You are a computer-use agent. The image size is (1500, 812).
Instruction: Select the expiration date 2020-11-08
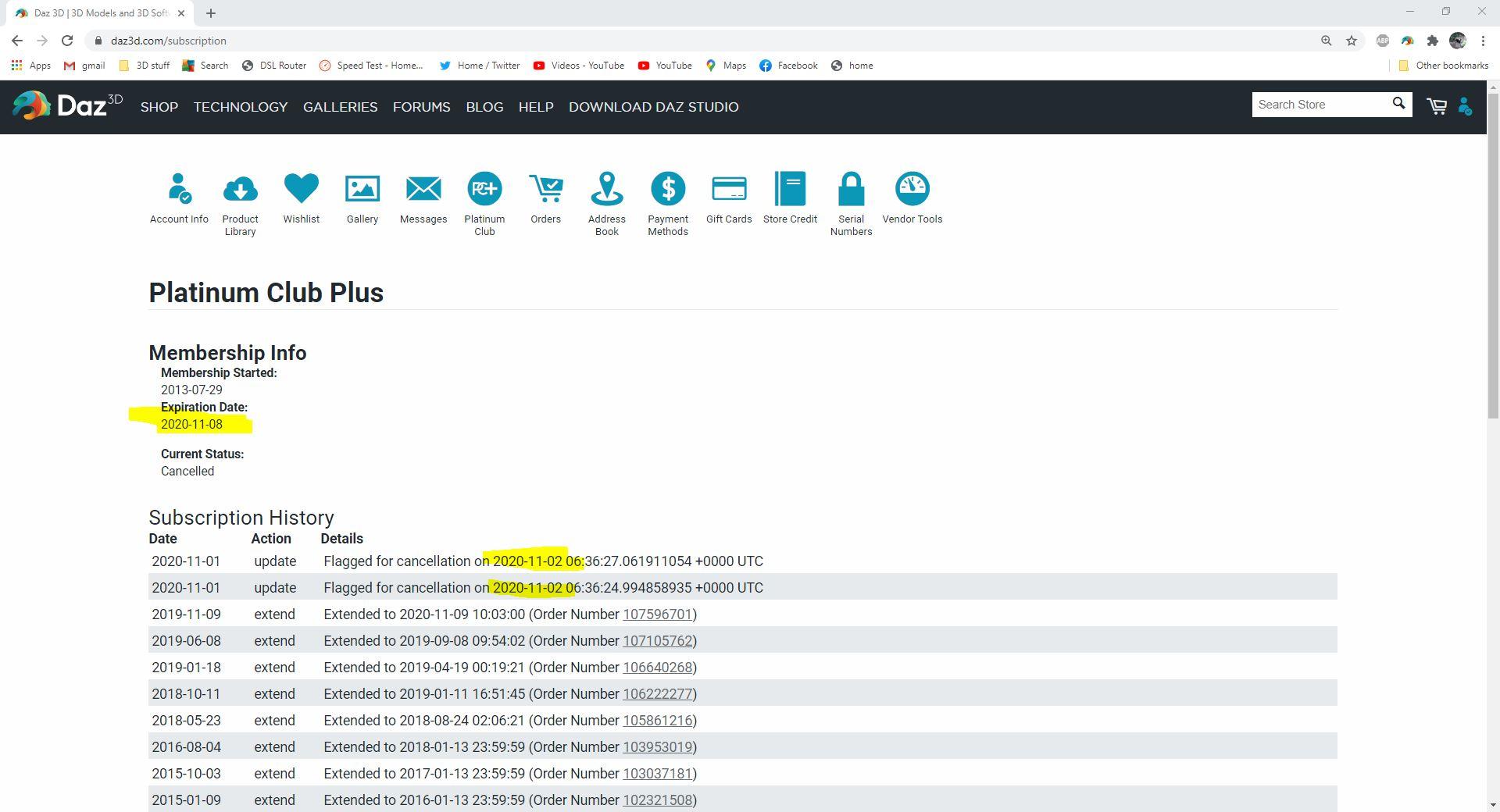(191, 424)
